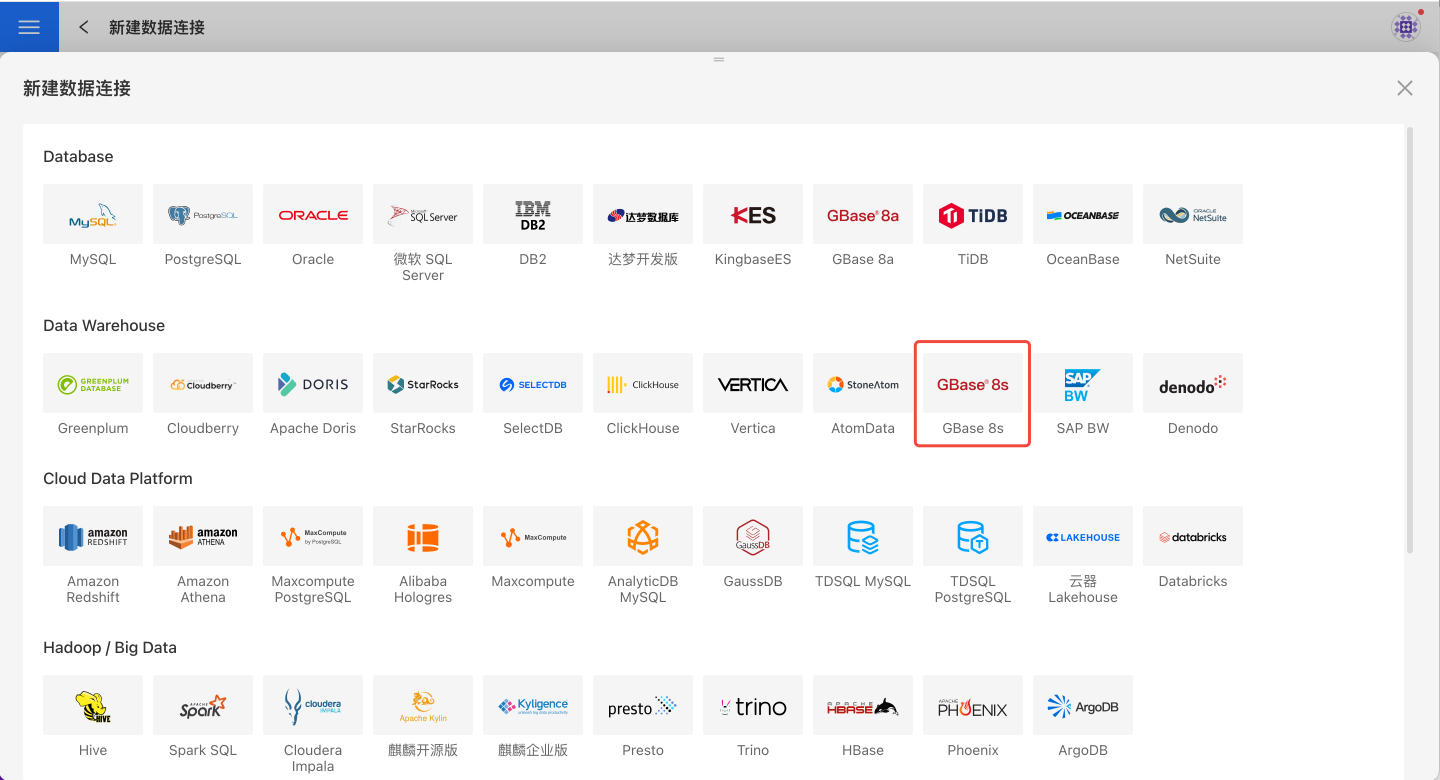Pick the Hive big data connector
The image size is (1440, 780).
pos(93,706)
